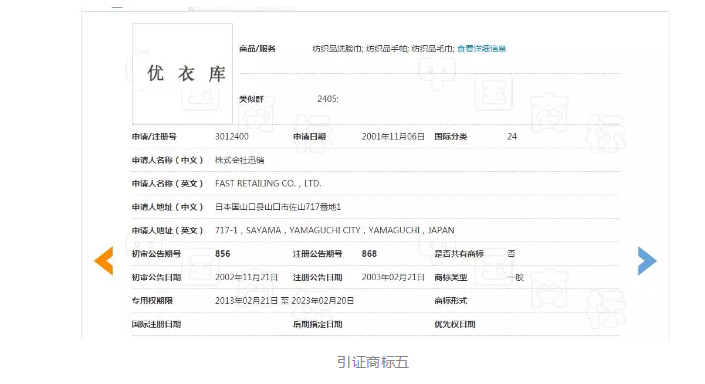Select exclusive right period 2013年02月21日 至 2023年02月20日
The width and height of the screenshot is (705, 384).
pyautogui.click(x=284, y=301)
